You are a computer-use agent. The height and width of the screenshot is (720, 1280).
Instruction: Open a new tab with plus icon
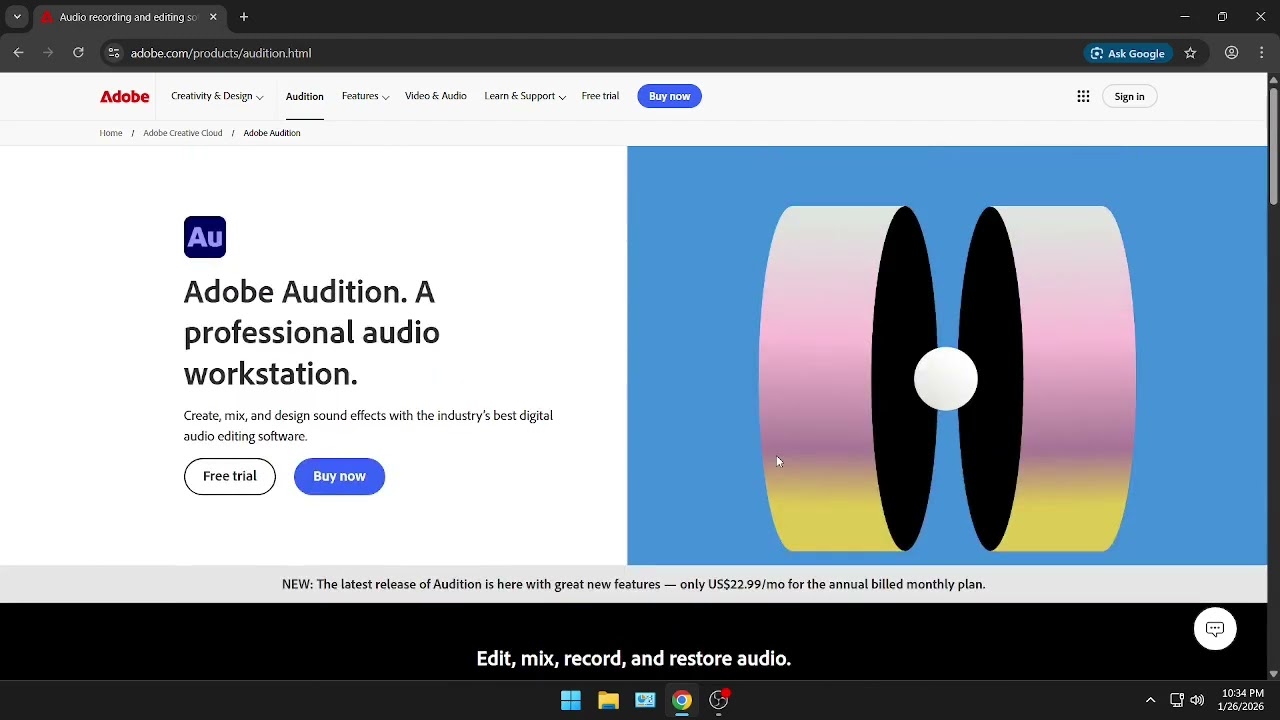pos(244,17)
